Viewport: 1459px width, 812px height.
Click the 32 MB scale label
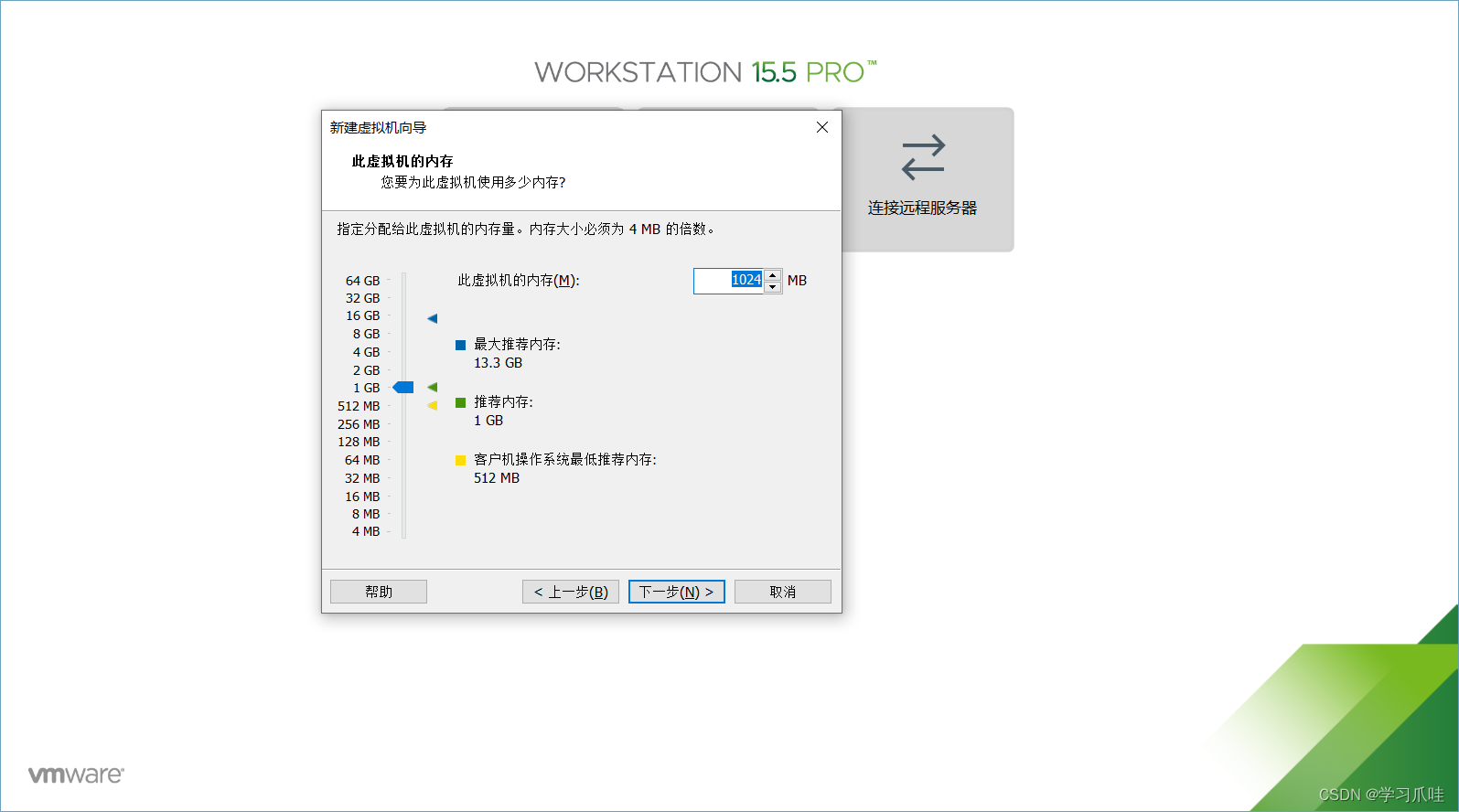[x=362, y=478]
